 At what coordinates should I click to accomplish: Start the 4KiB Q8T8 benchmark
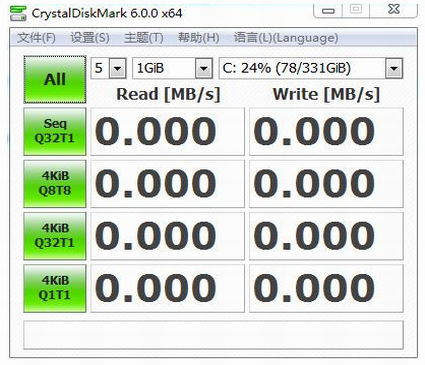55,184
